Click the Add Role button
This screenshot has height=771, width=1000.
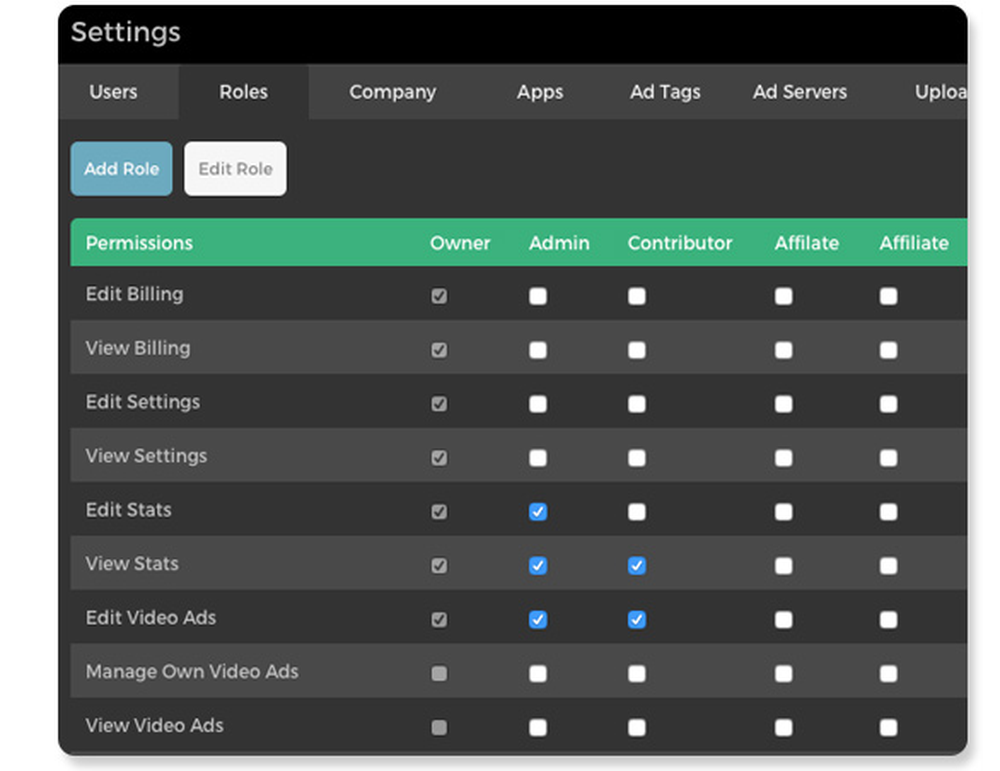click(121, 168)
